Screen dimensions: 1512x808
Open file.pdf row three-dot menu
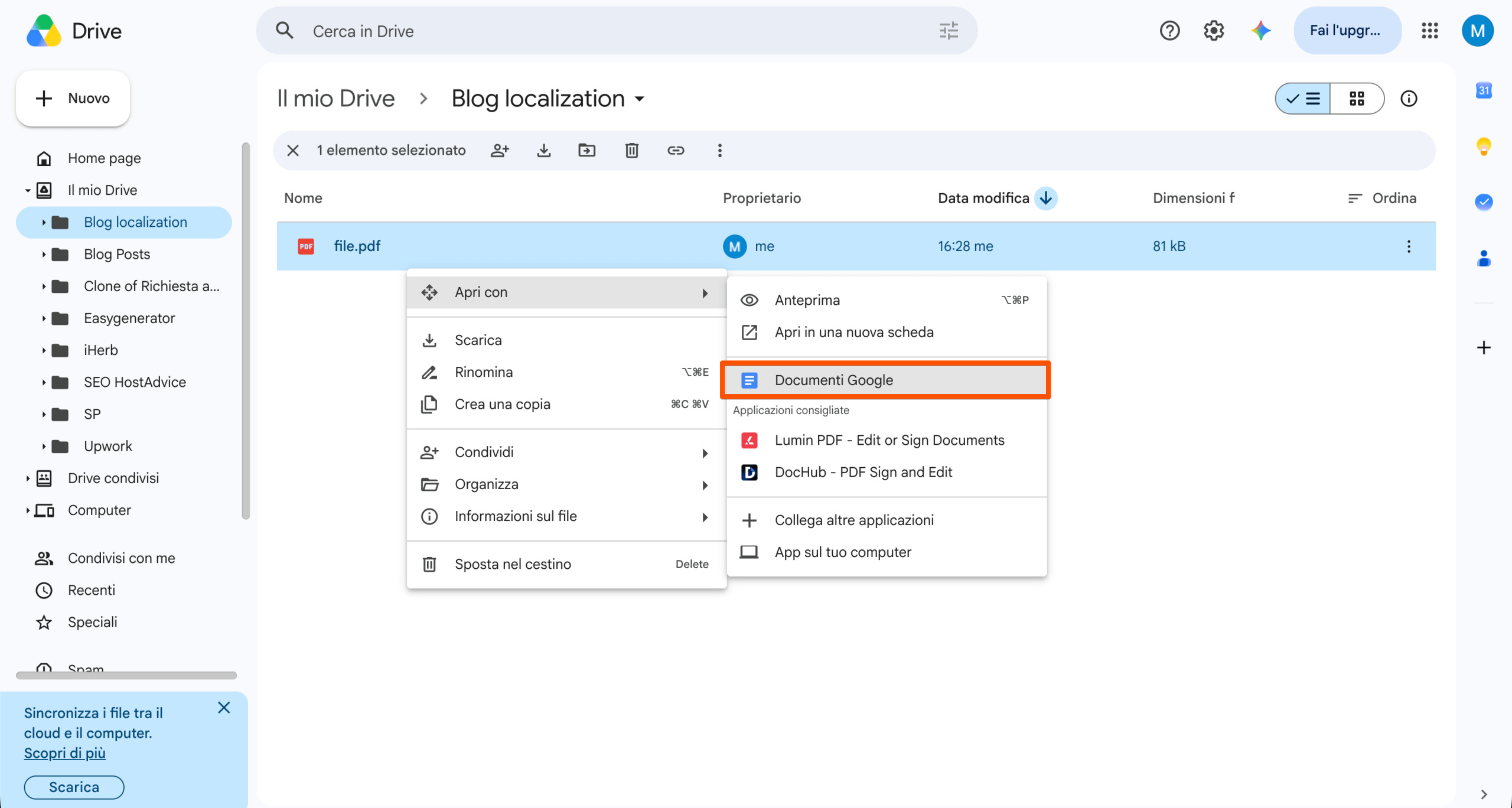coord(1409,246)
